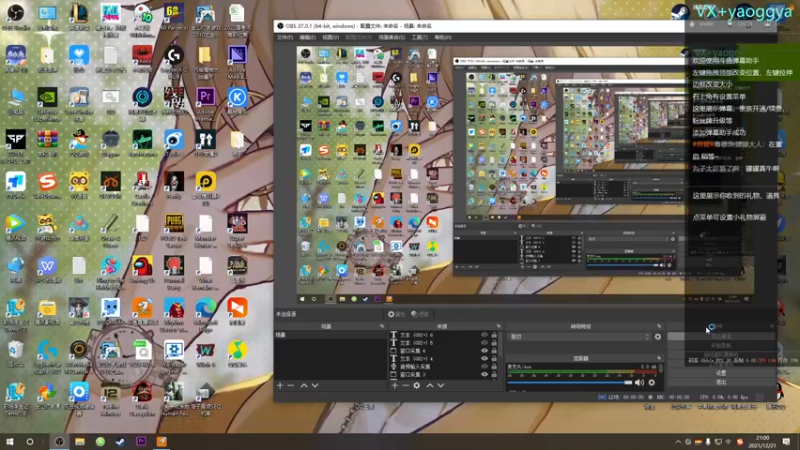Image resolution: width=800 pixels, height=450 pixels.
Task: Remove the selected scene with the minus button
Action: tap(291, 386)
